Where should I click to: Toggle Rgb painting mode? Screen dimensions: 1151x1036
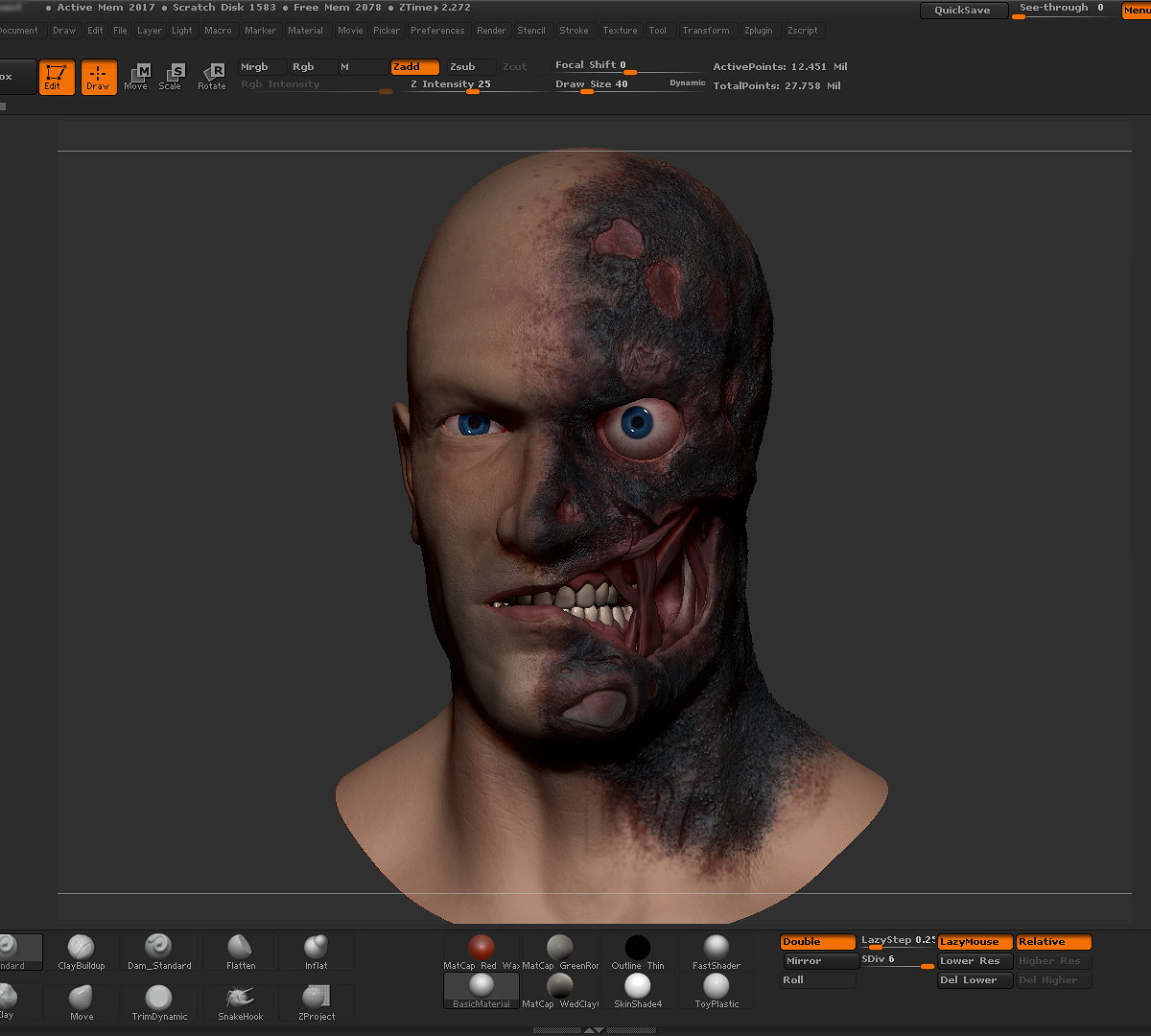pyautogui.click(x=313, y=67)
